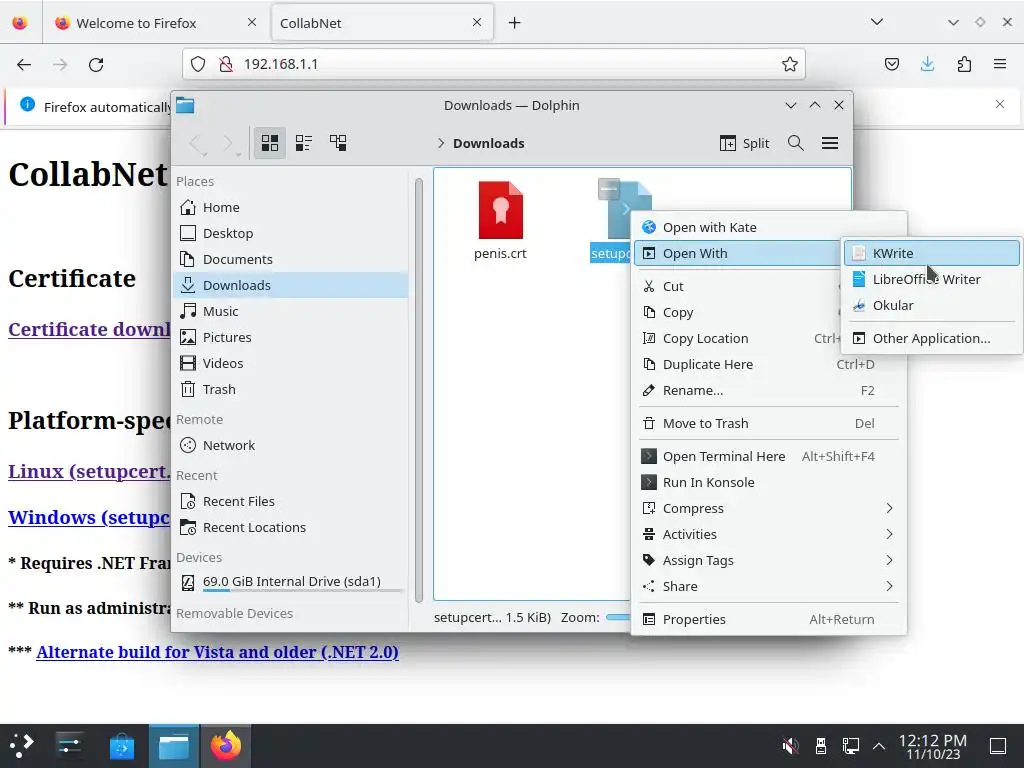Viewport: 1024px width, 768px height.
Task: Choose LibreOffice Writer from submenu
Action: point(931,280)
